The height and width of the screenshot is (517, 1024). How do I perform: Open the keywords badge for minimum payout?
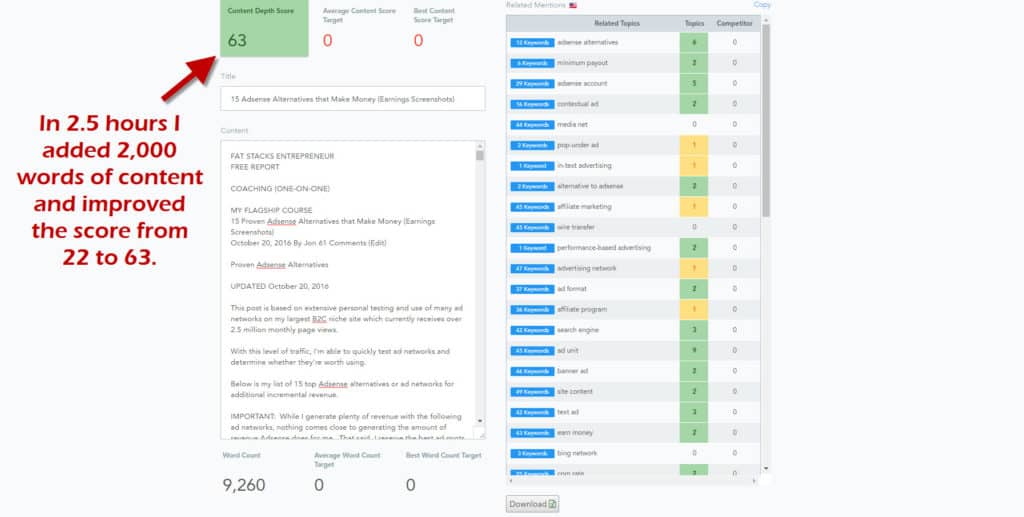click(x=531, y=63)
